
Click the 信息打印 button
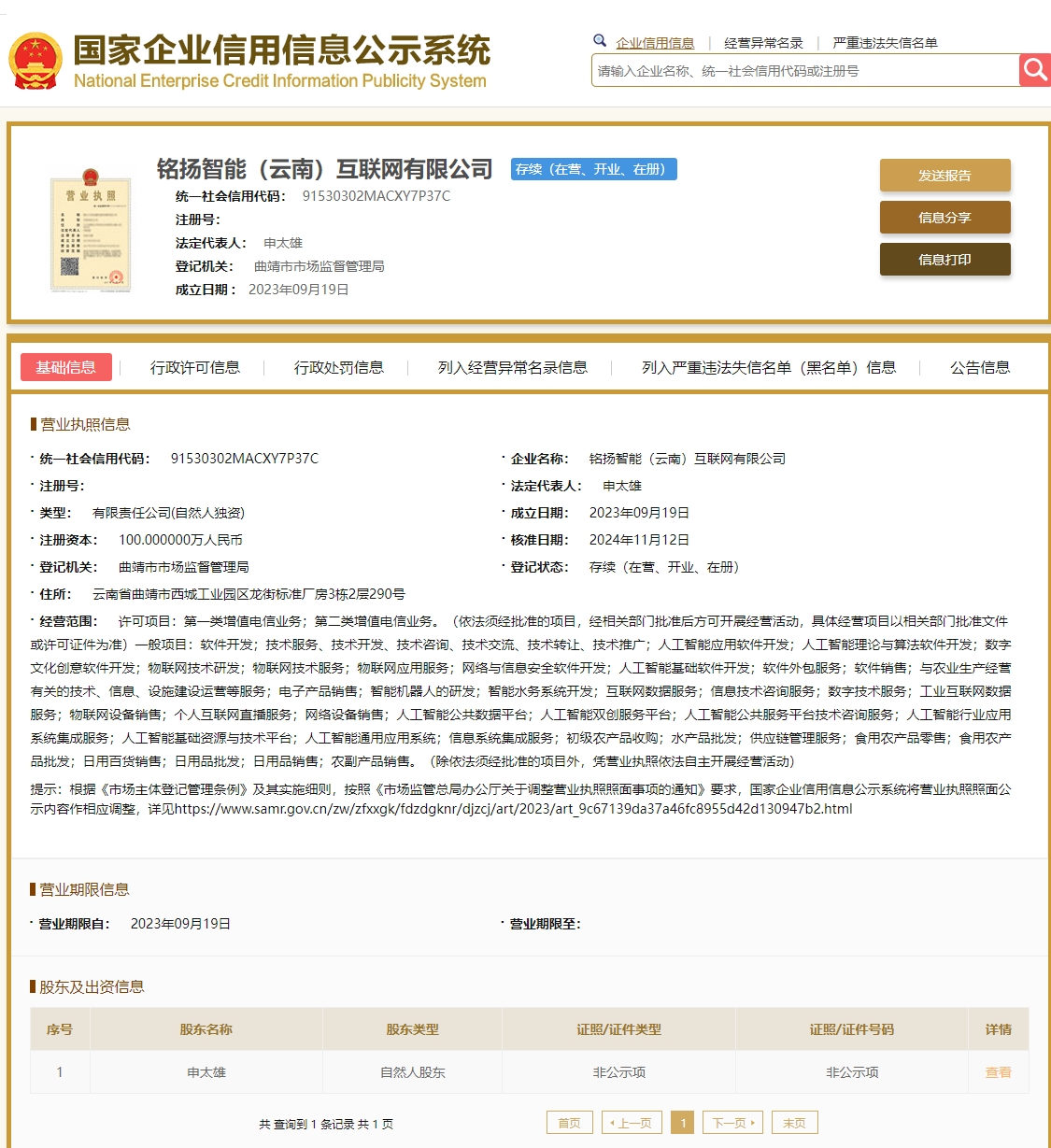(944, 259)
